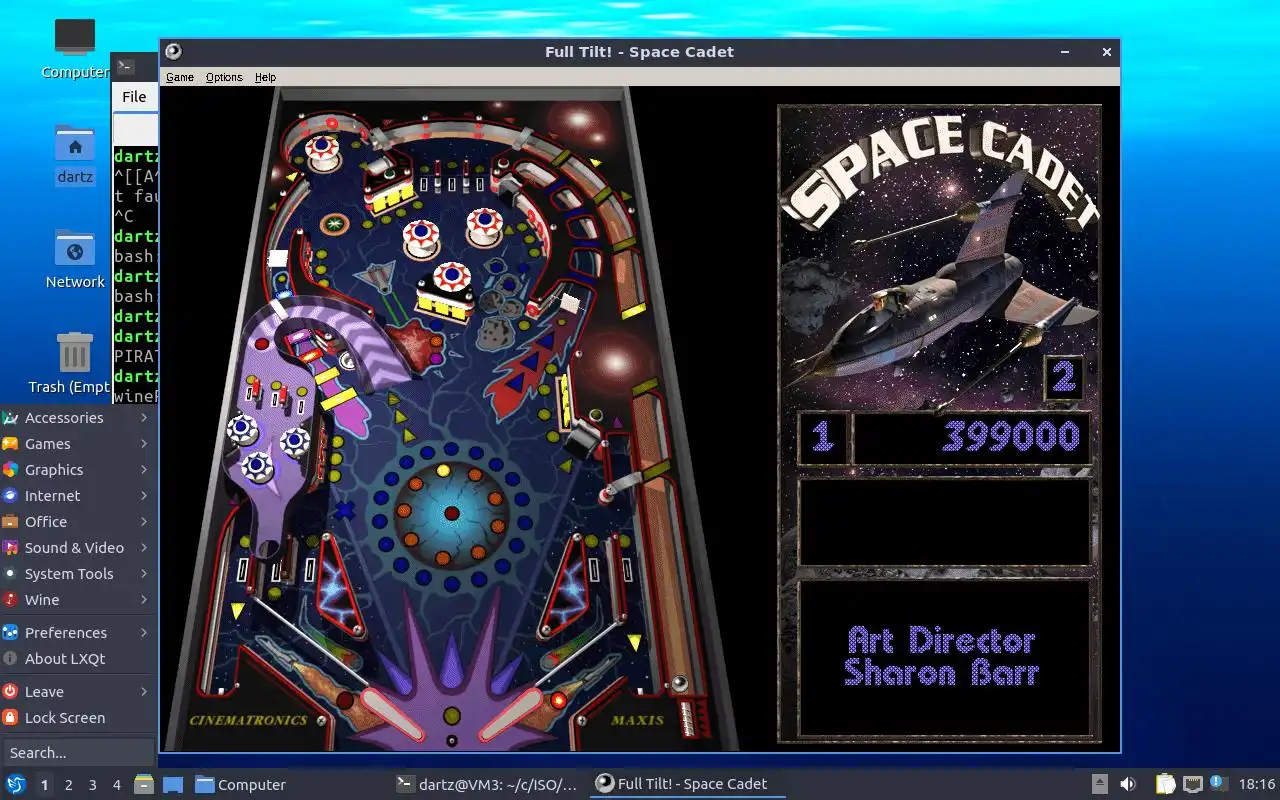Open the Computer desktop icon
1280x800 pixels.
pyautogui.click(x=75, y=48)
